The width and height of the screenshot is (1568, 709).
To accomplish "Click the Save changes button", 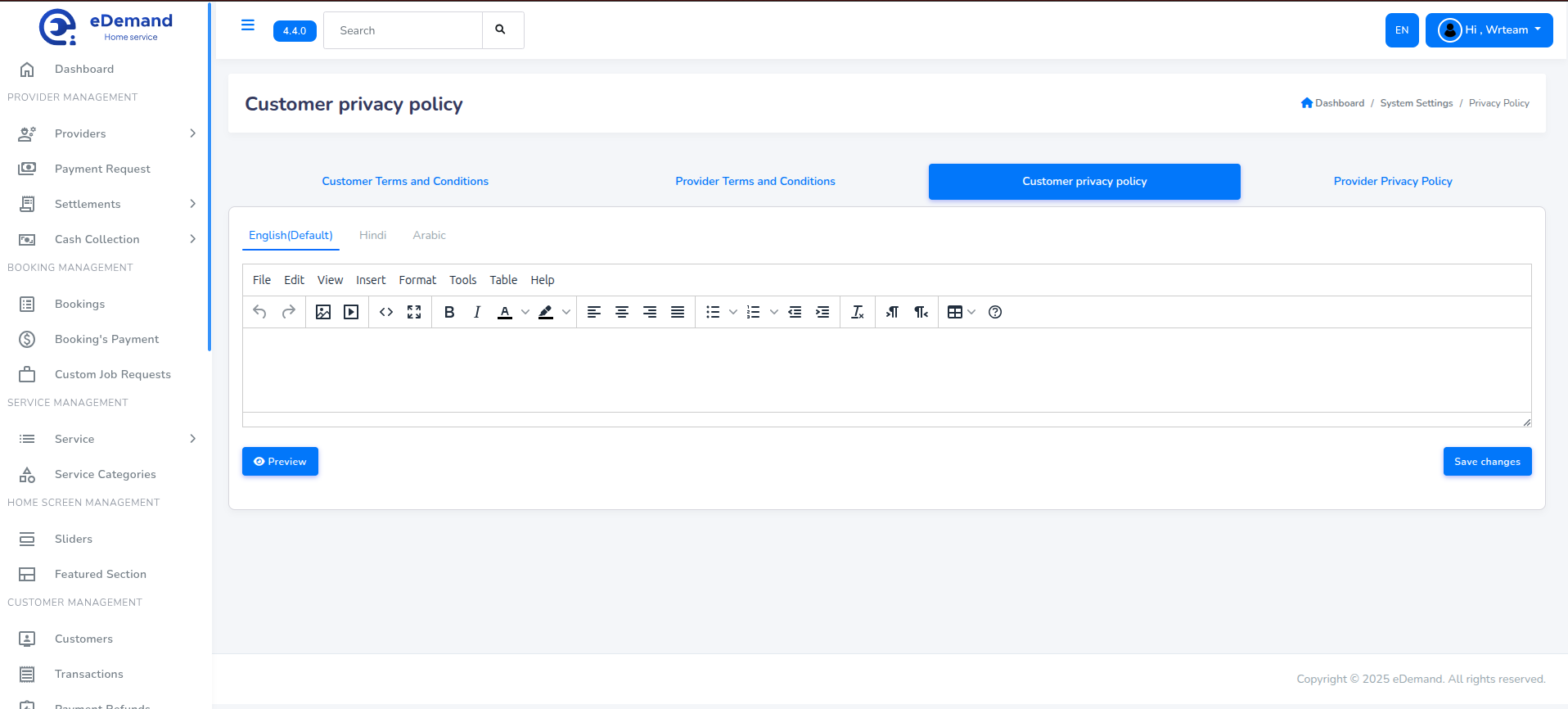I will coord(1487,461).
